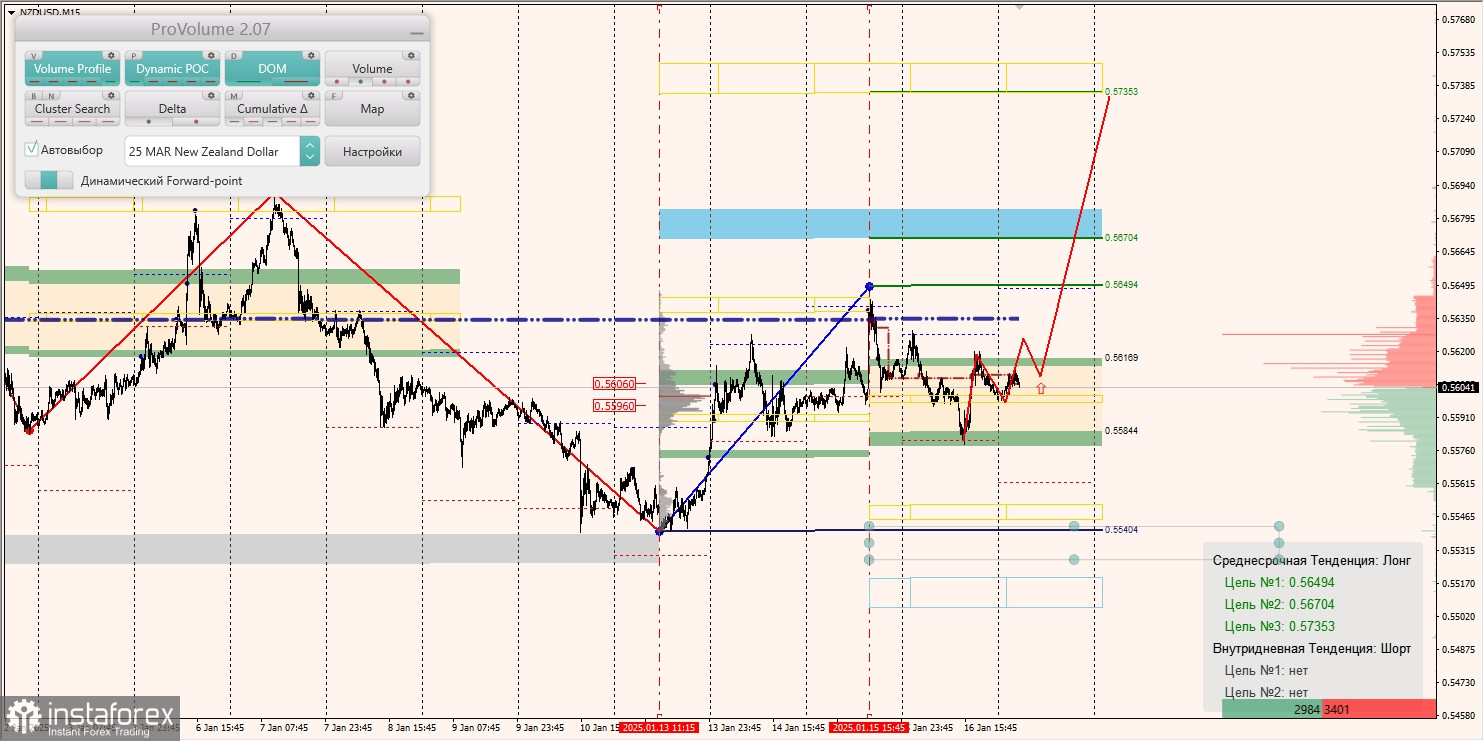The image size is (1484, 741).
Task: Uncheck the Автовыбор checkbox
Action: [x=32, y=150]
